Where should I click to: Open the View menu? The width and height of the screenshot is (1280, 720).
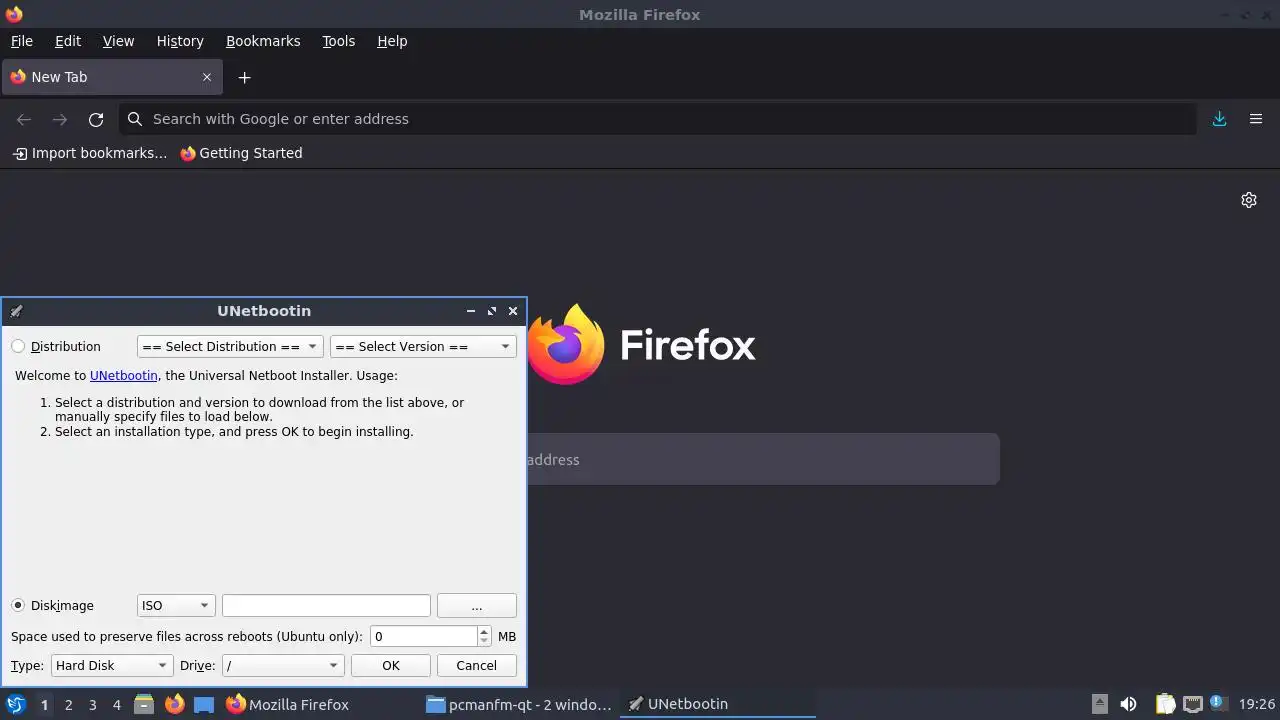tap(118, 41)
